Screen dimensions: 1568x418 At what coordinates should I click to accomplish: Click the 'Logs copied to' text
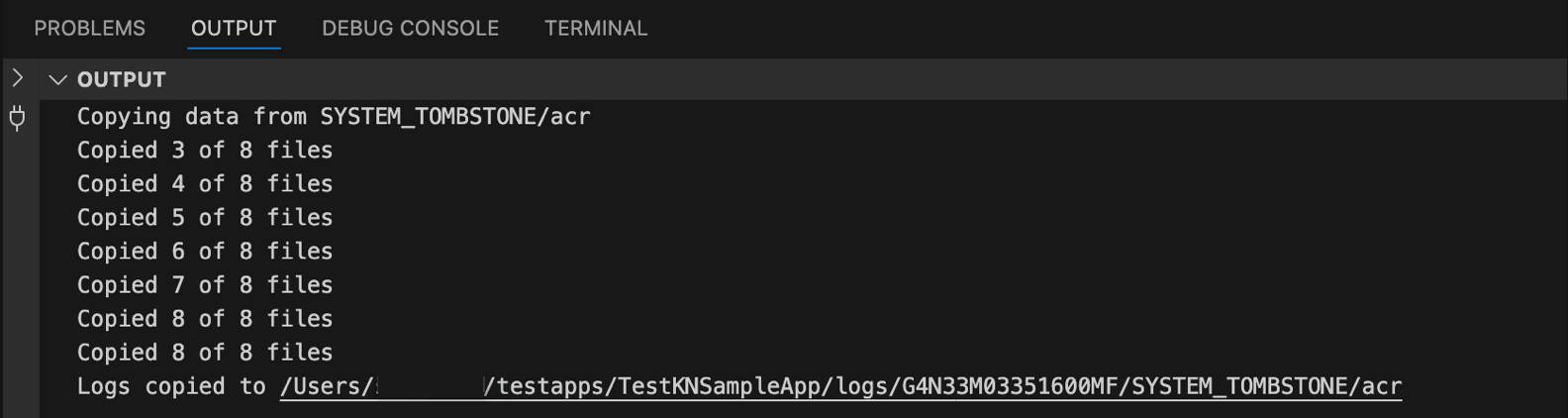tap(171, 386)
